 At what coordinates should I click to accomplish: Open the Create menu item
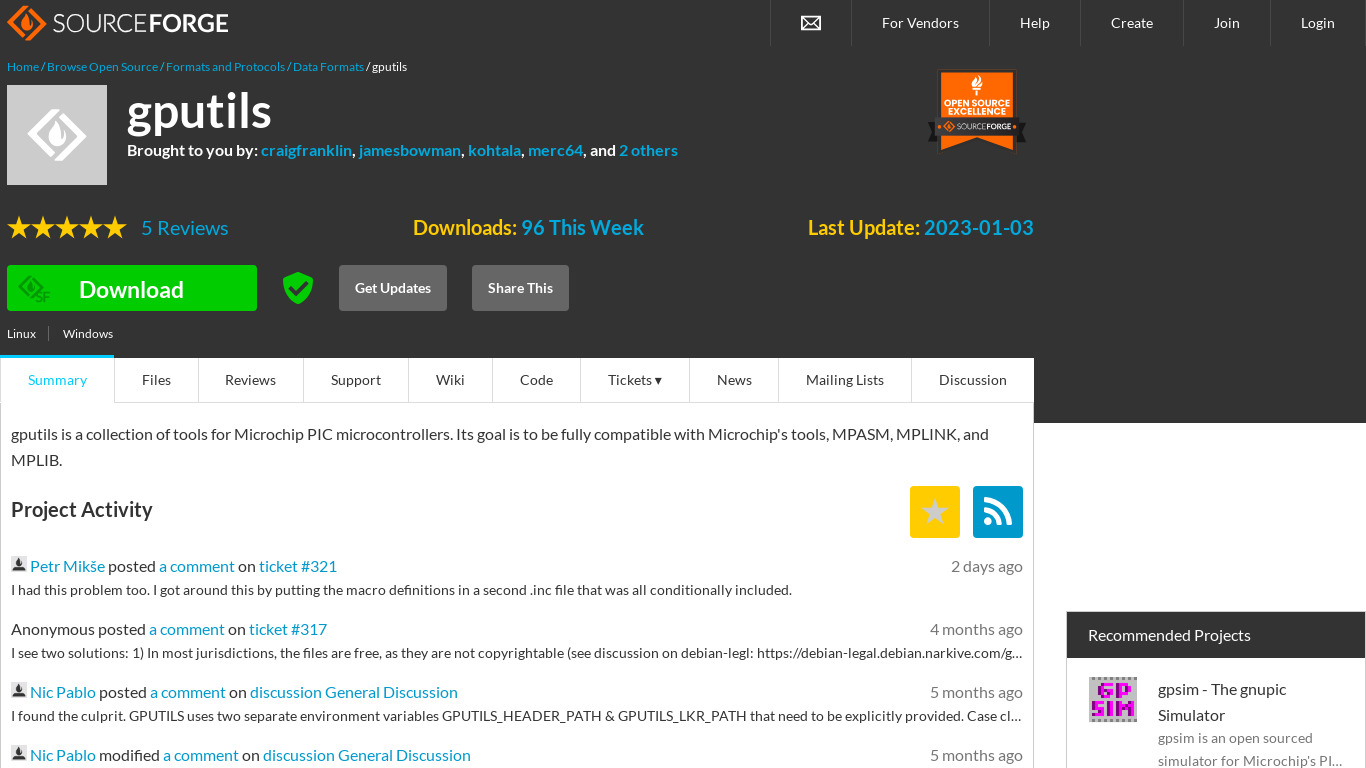[x=1132, y=23]
